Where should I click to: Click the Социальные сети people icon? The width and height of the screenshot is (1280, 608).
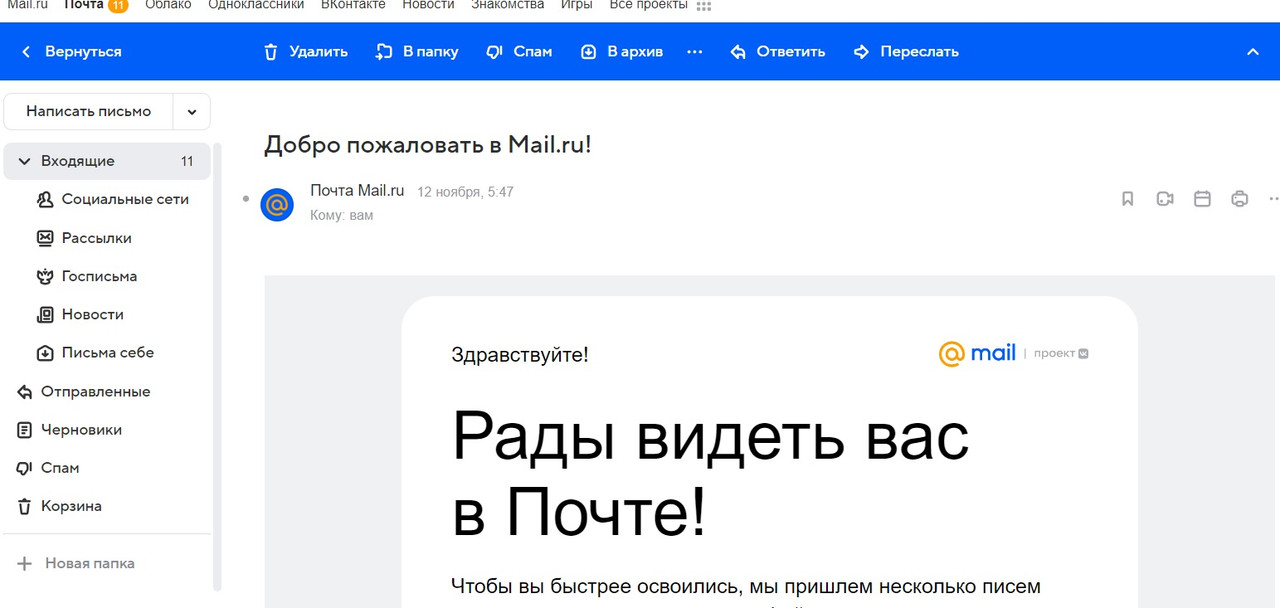click(x=45, y=199)
